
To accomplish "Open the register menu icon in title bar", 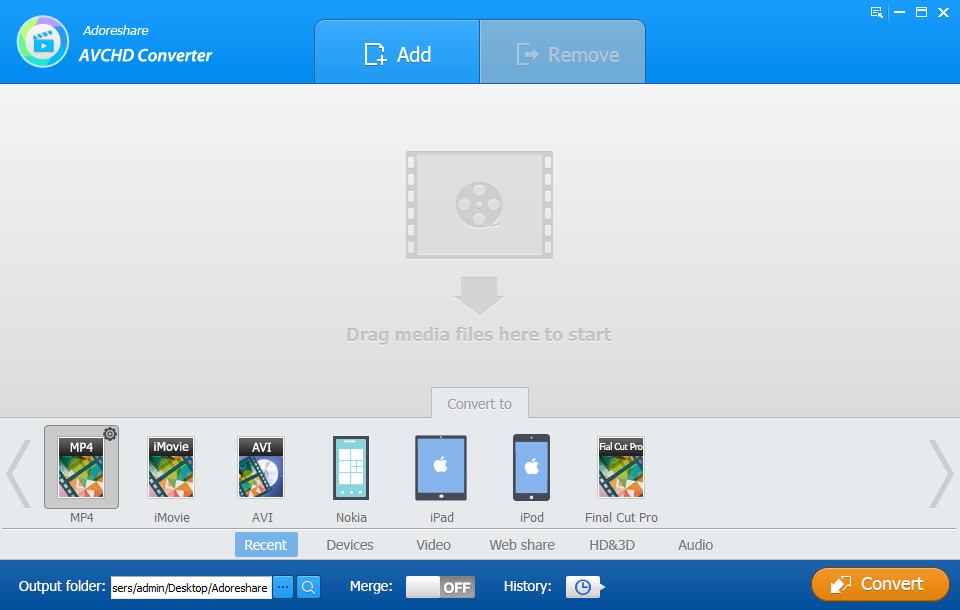I will pos(877,12).
